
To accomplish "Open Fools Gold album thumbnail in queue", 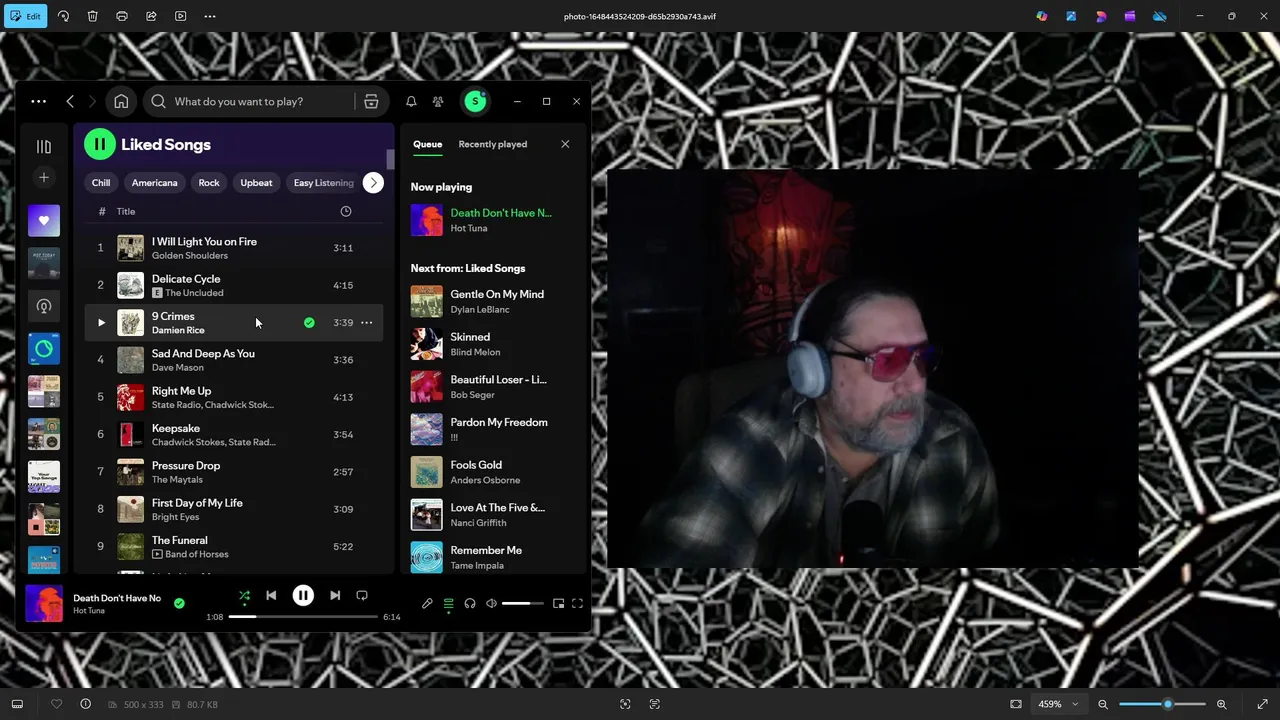I will tap(426, 472).
